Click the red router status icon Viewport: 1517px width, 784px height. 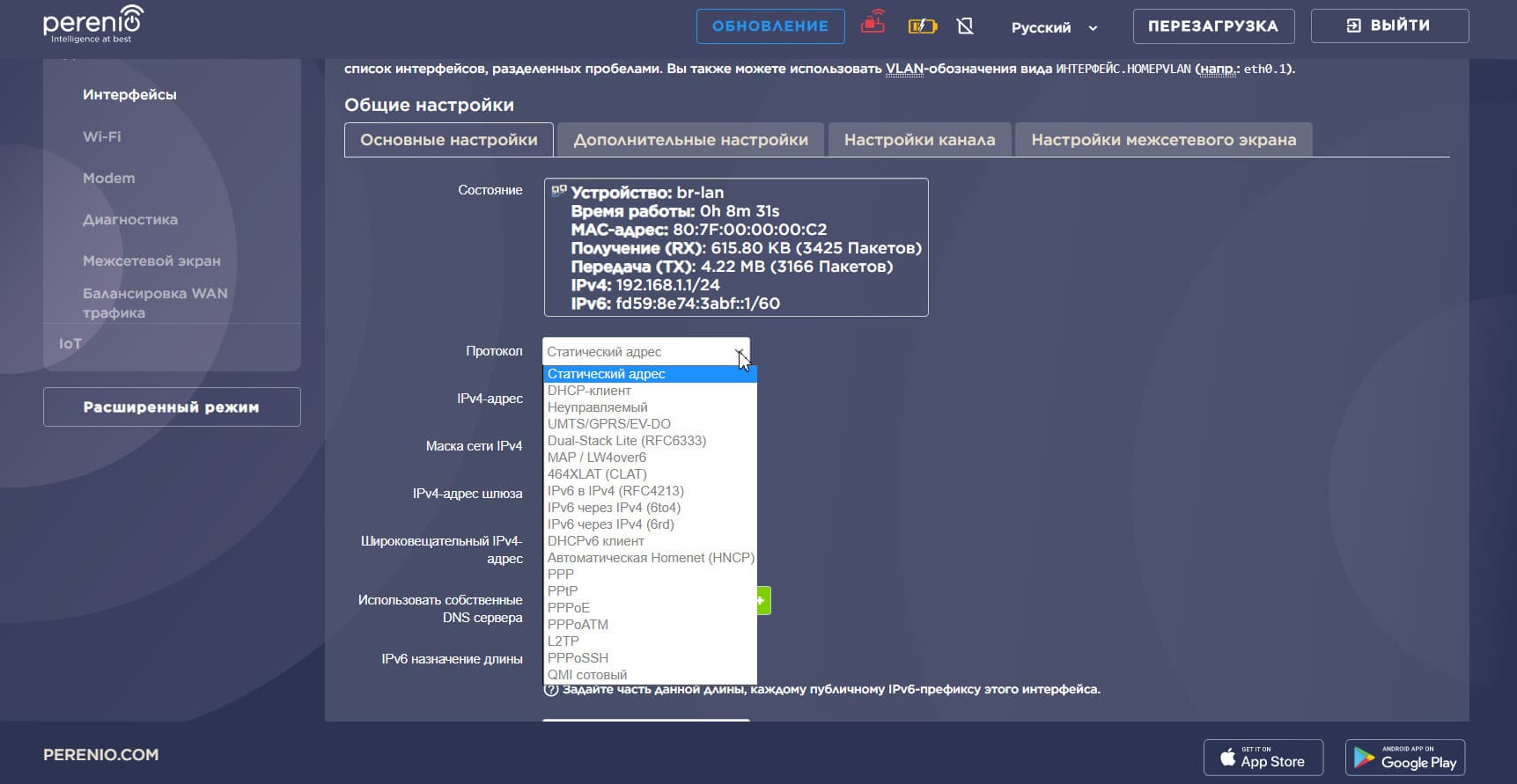point(873,23)
